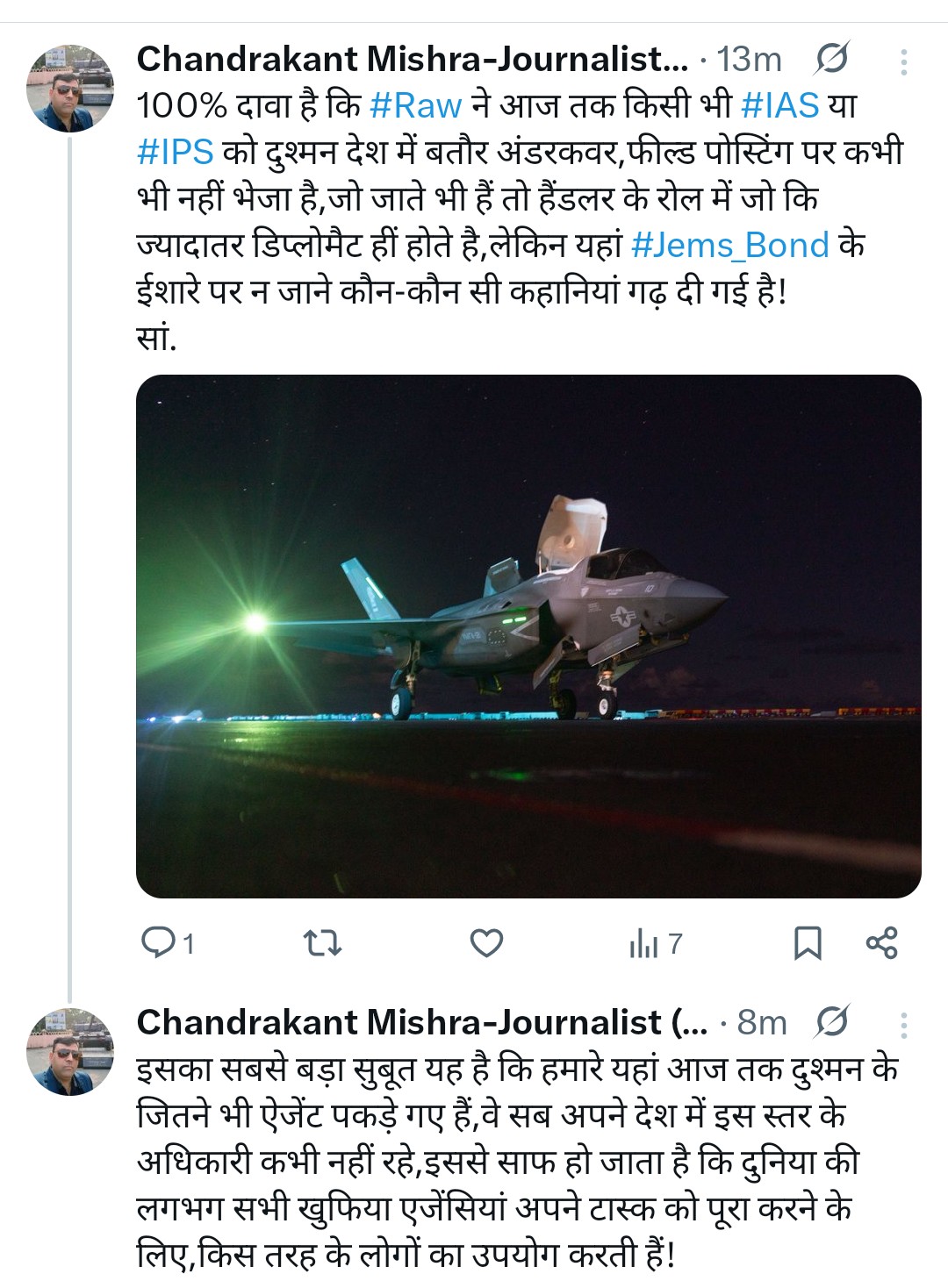The width and height of the screenshot is (948, 1288).
Task: Open the #IPS hashtag
Action: 176,152
